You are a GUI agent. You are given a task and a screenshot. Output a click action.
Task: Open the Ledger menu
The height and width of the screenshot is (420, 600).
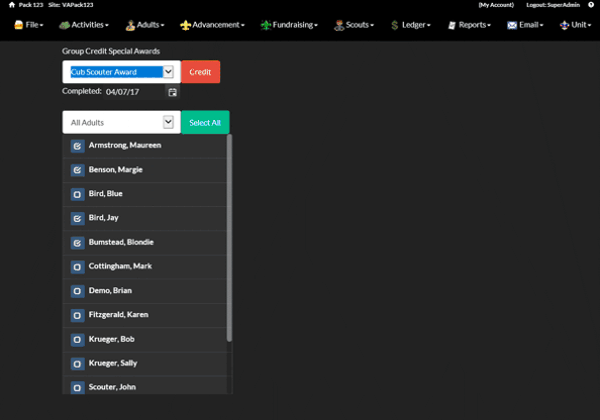tap(411, 25)
